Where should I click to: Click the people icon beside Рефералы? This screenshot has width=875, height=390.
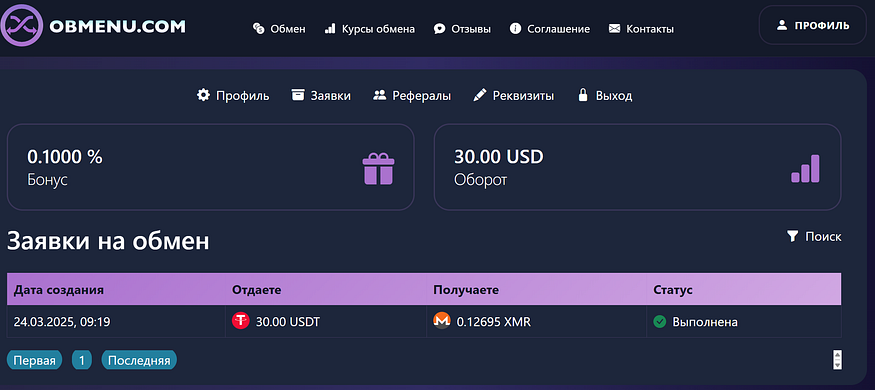pos(379,95)
